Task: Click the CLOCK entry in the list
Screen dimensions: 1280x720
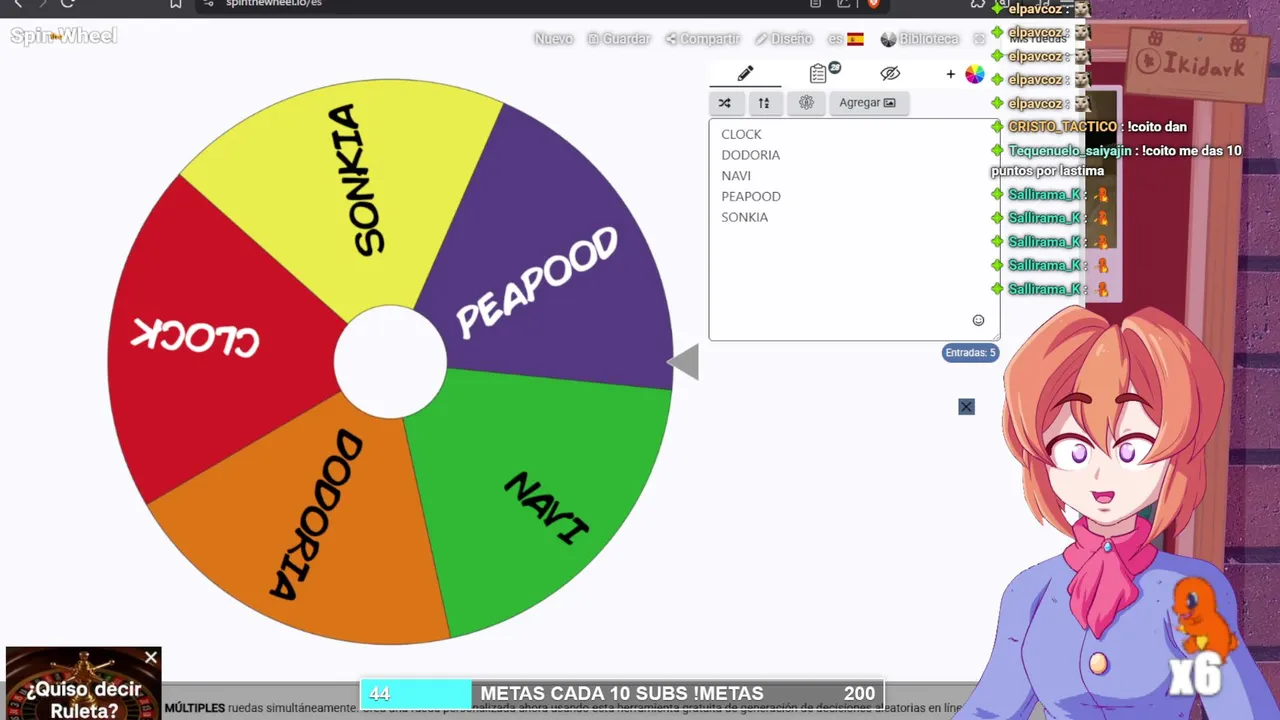Action: click(x=741, y=134)
